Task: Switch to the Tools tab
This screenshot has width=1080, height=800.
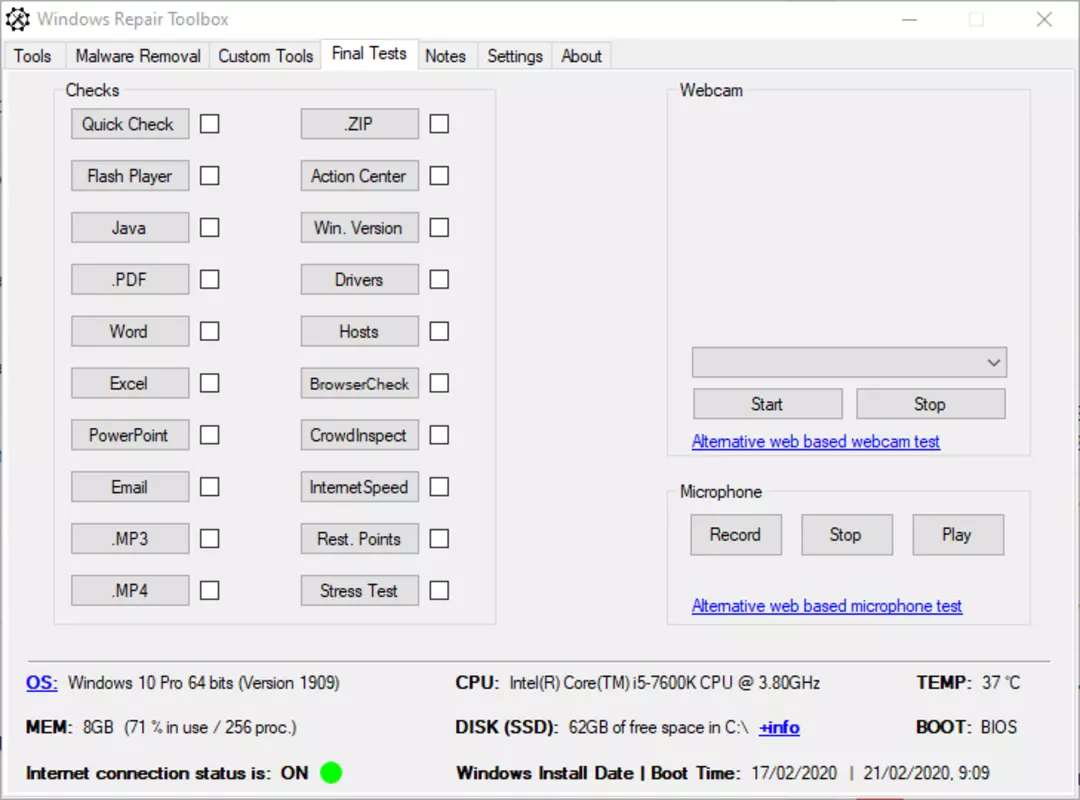Action: (32, 56)
